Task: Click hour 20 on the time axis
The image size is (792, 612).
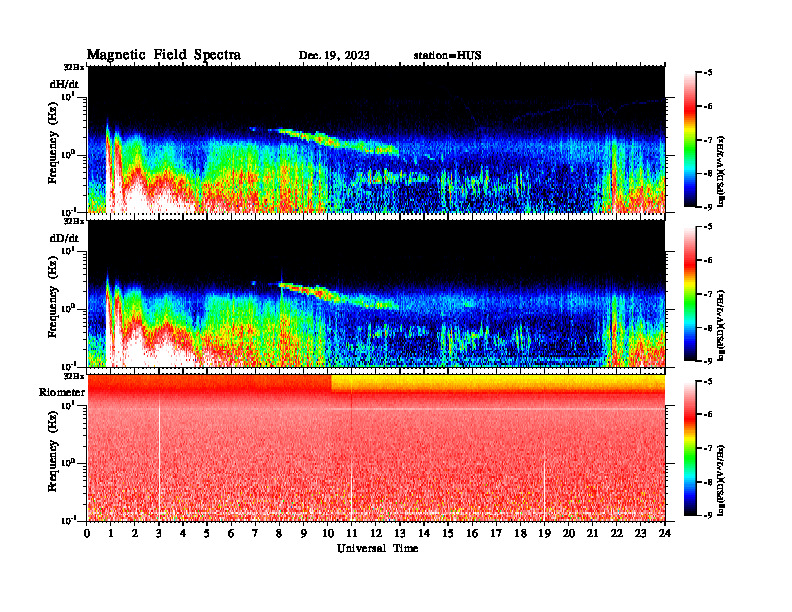Action: pos(568,533)
